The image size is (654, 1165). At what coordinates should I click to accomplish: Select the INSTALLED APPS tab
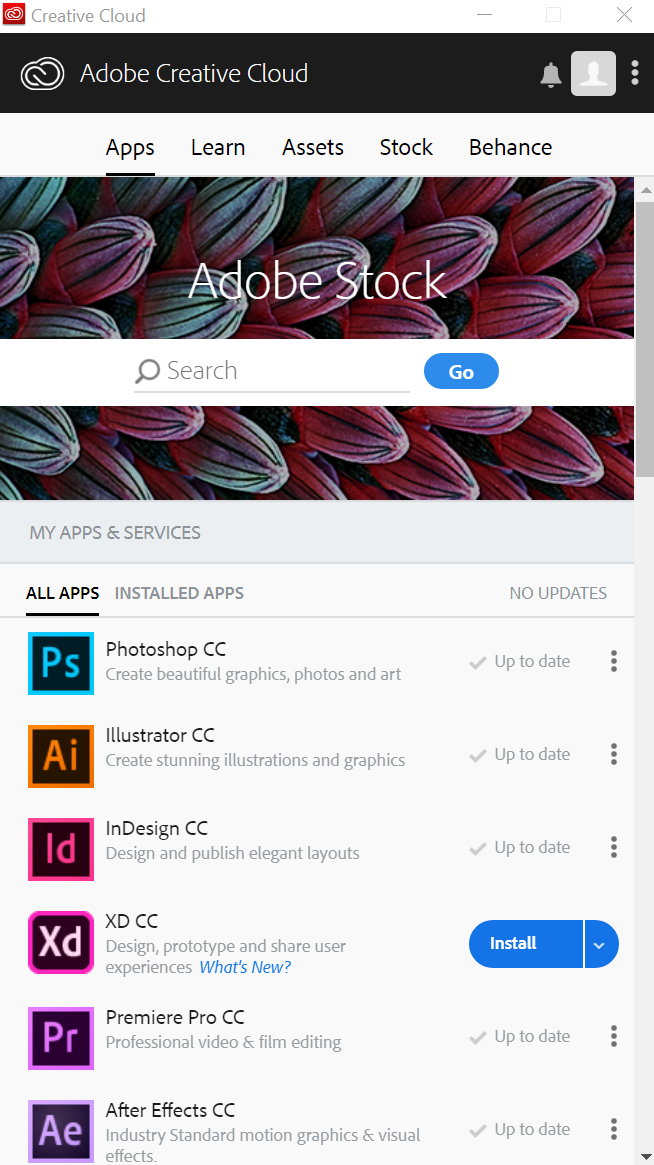(179, 593)
